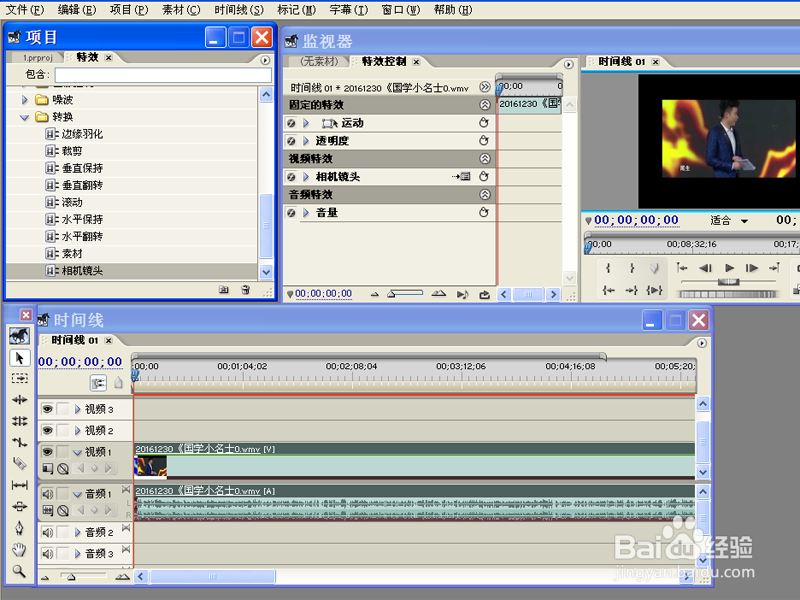Click the delete trash icon in effects panel

tap(245, 290)
